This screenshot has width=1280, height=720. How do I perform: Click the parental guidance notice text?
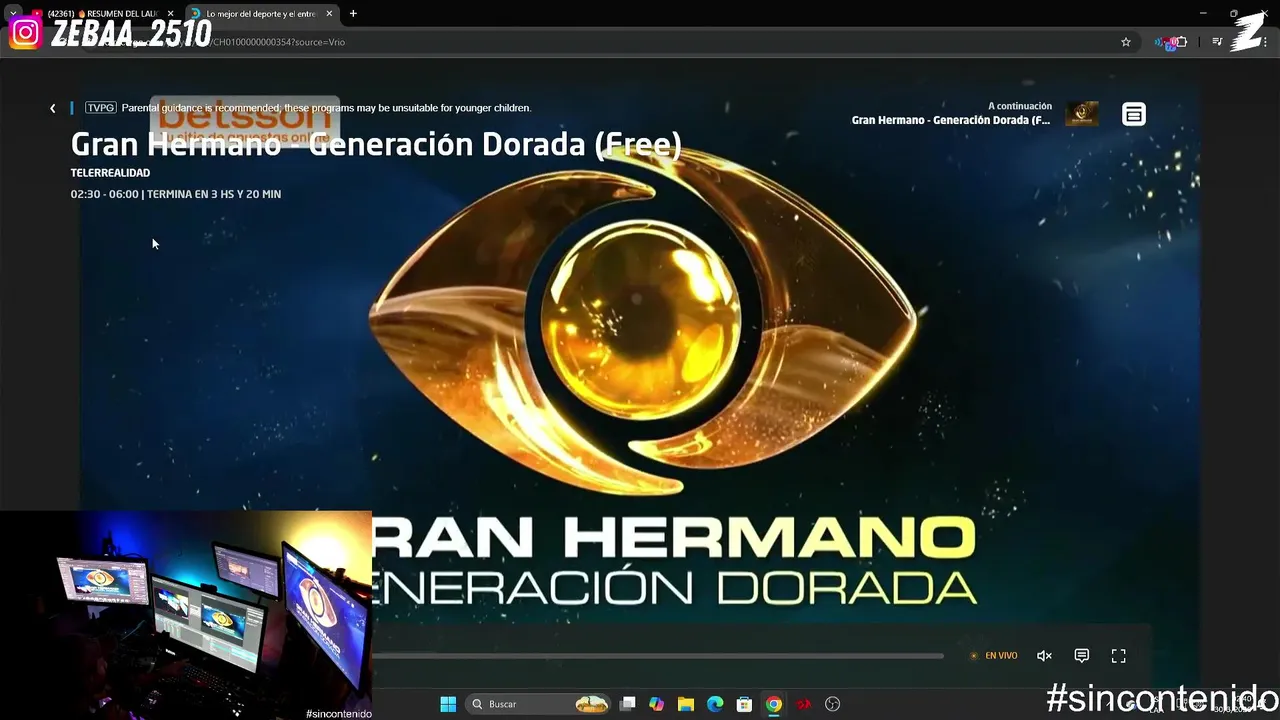coord(326,108)
